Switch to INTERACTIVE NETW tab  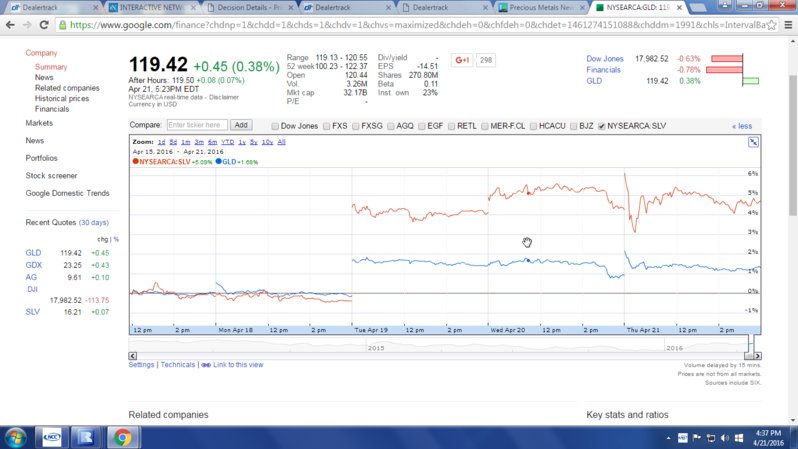click(x=152, y=8)
